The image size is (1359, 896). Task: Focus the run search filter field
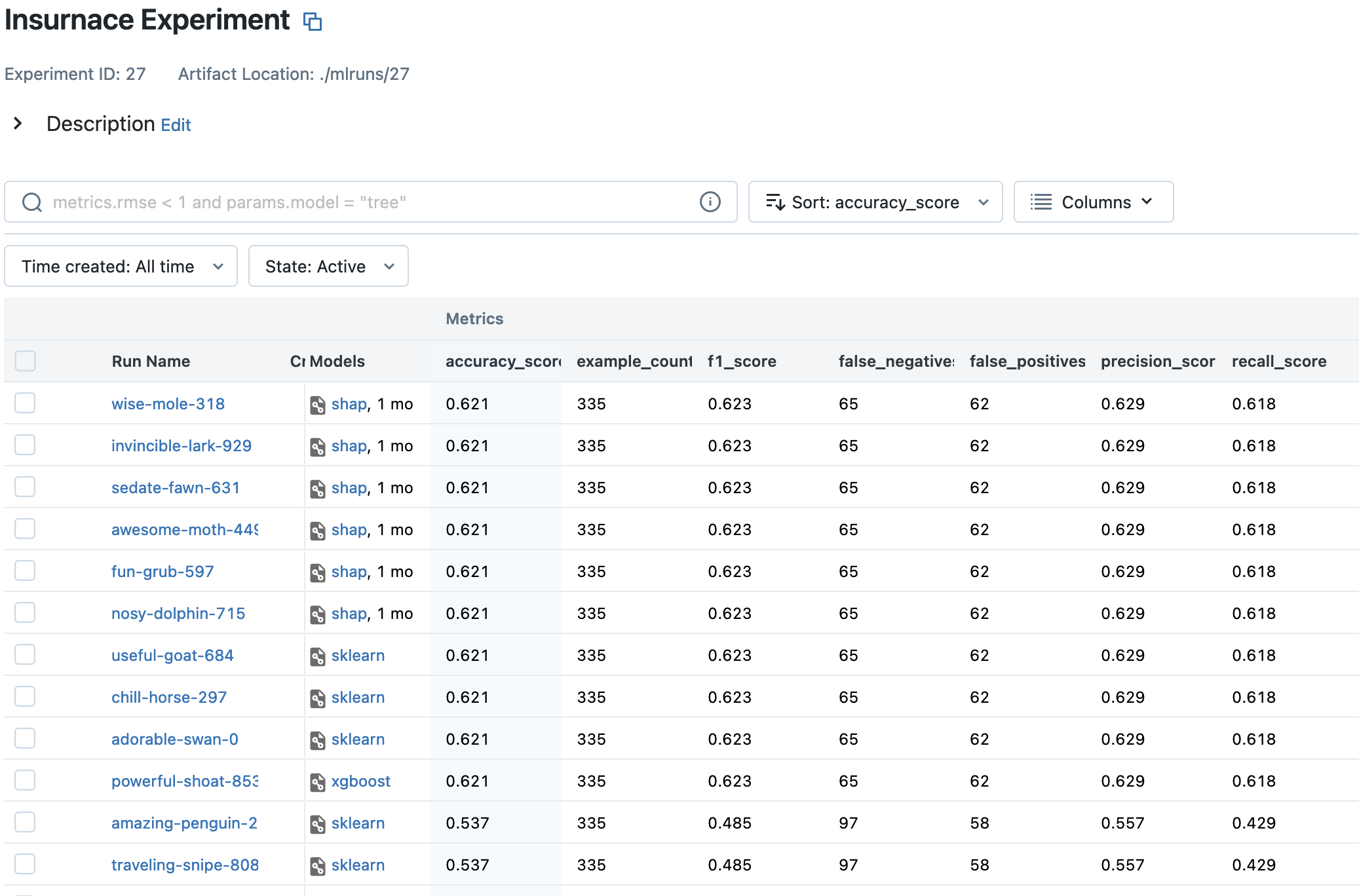tap(371, 202)
